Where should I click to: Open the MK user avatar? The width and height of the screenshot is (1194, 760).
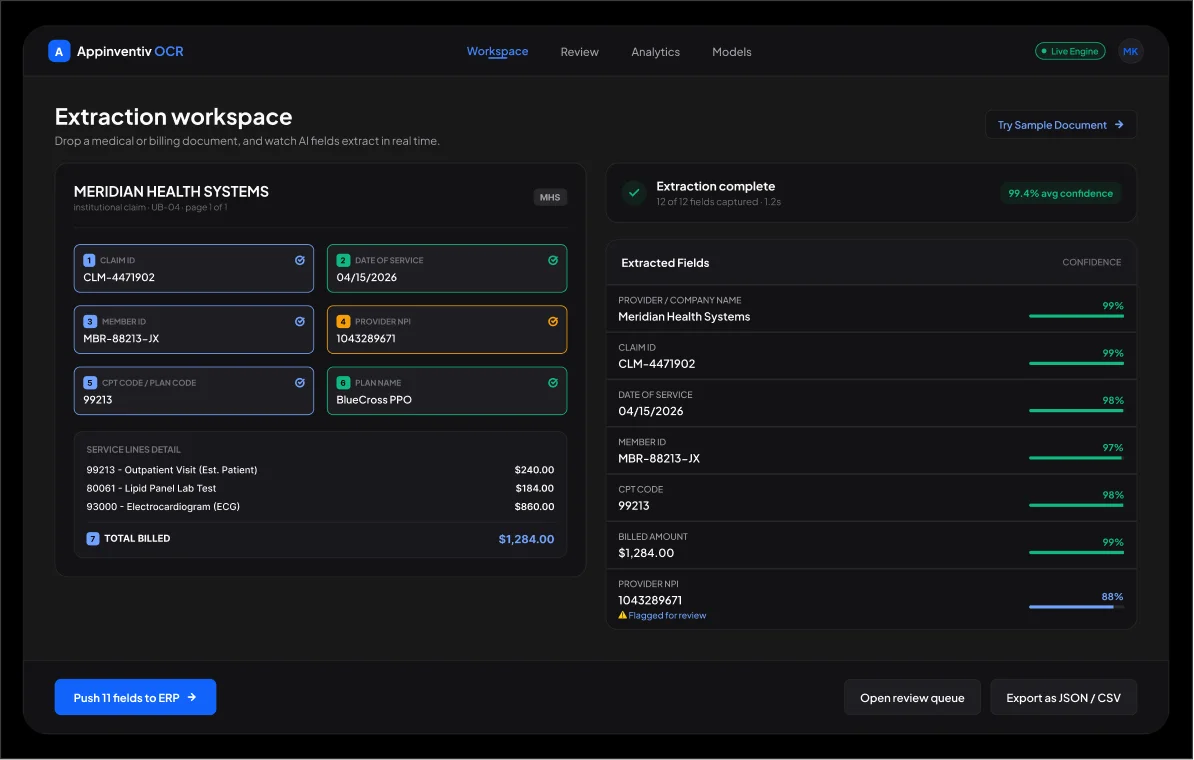pyautogui.click(x=1130, y=51)
